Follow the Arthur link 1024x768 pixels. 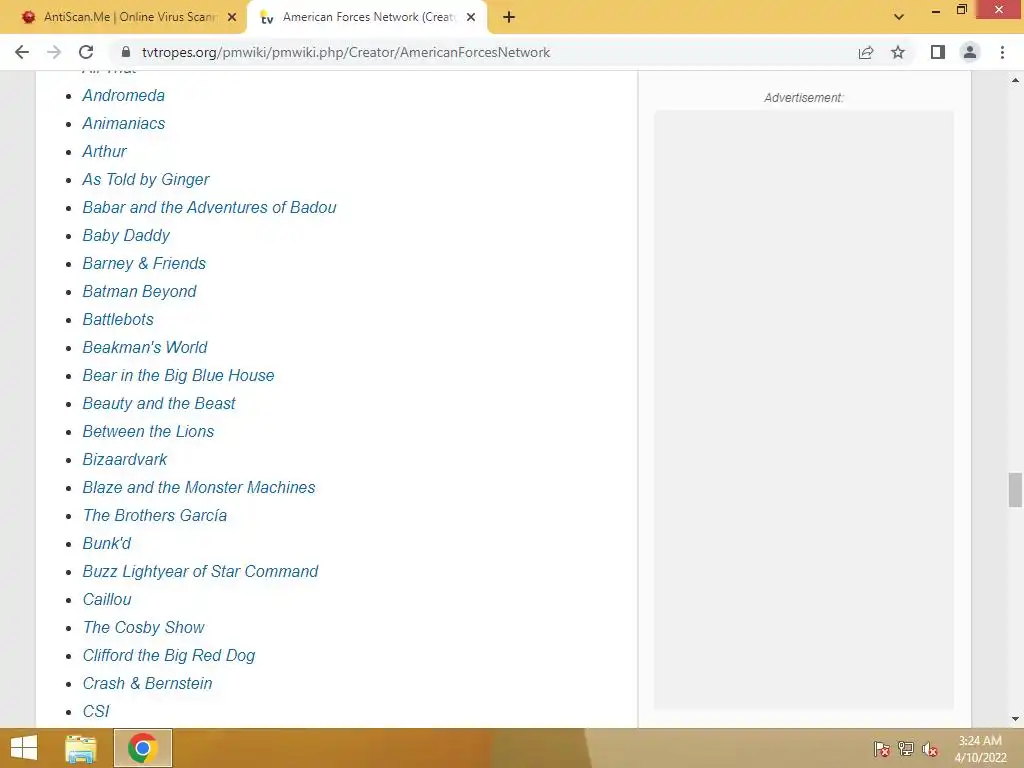pos(104,152)
